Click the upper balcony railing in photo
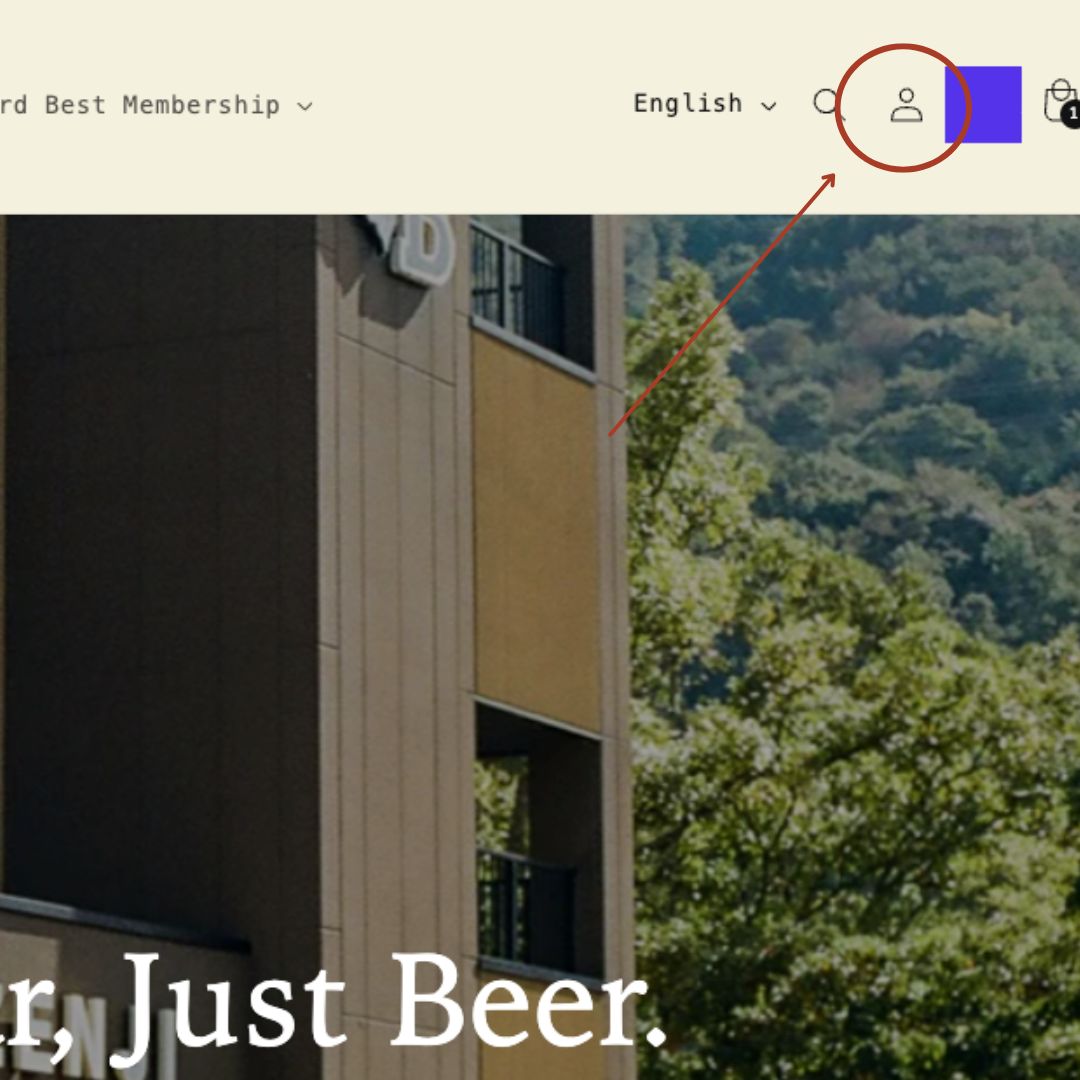This screenshot has width=1080, height=1080. (517, 289)
